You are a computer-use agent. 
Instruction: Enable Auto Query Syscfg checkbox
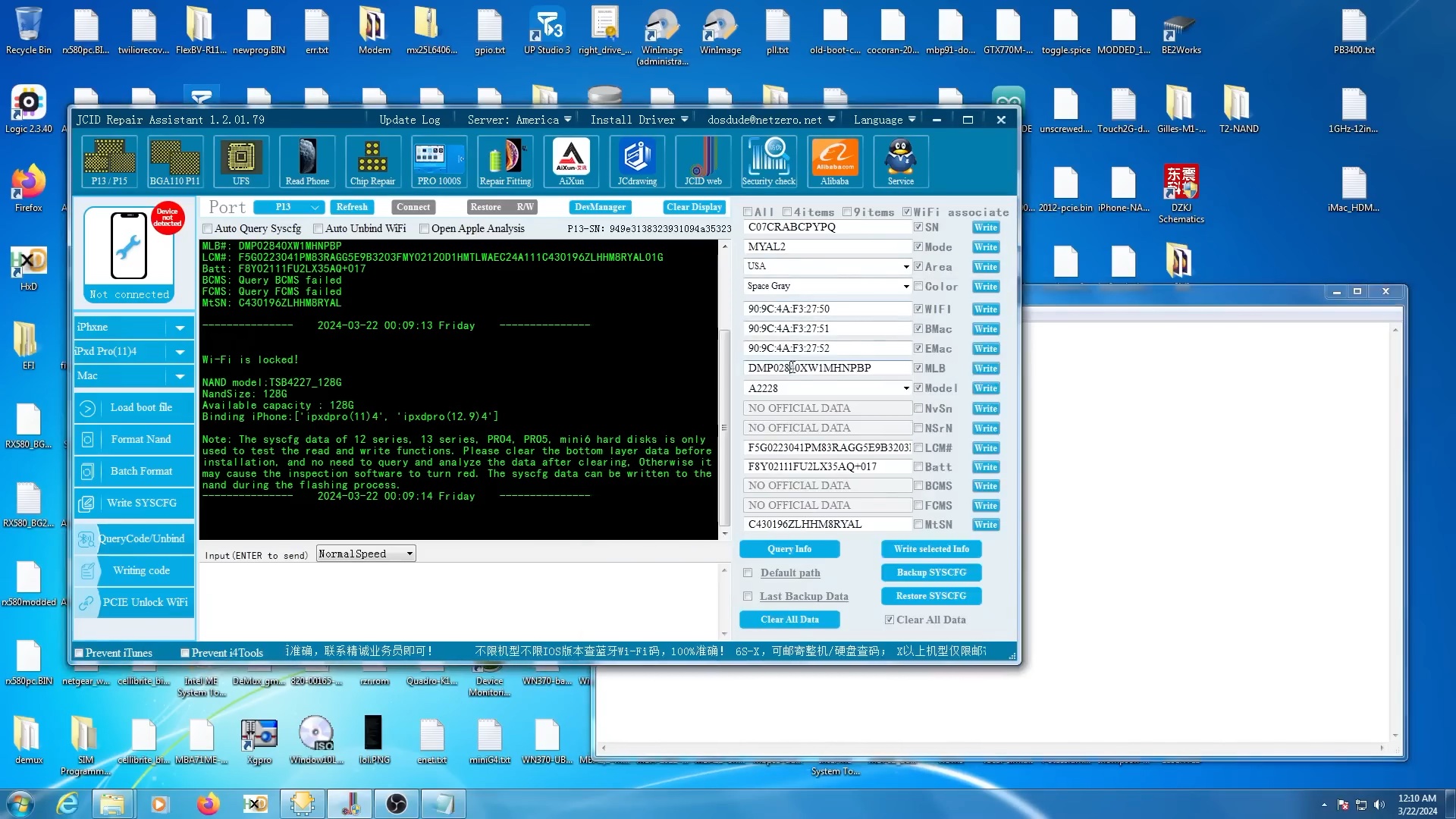pyautogui.click(x=208, y=229)
